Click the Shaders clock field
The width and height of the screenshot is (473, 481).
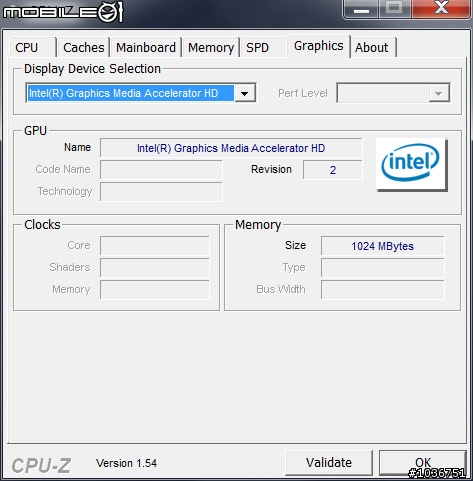pos(155,268)
